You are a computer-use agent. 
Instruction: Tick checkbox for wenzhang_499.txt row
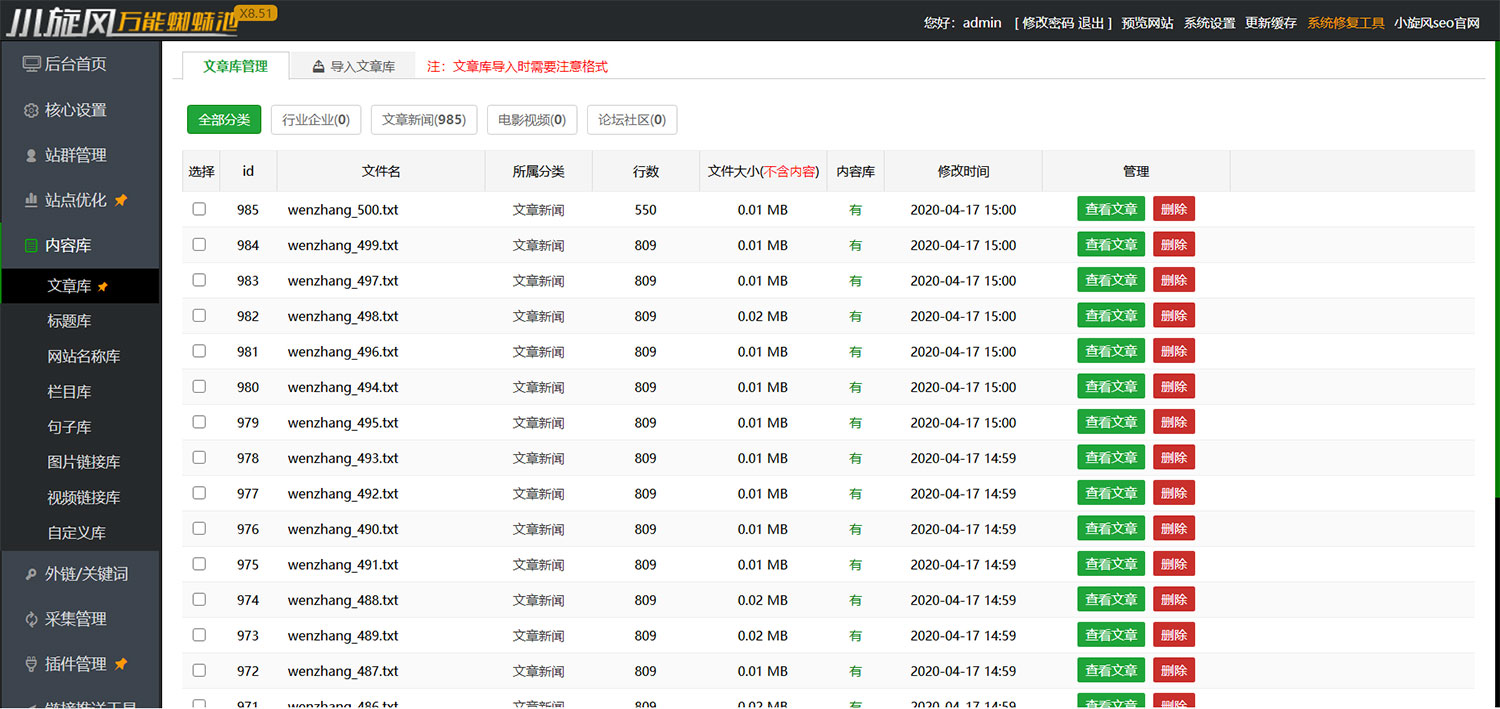pos(199,244)
